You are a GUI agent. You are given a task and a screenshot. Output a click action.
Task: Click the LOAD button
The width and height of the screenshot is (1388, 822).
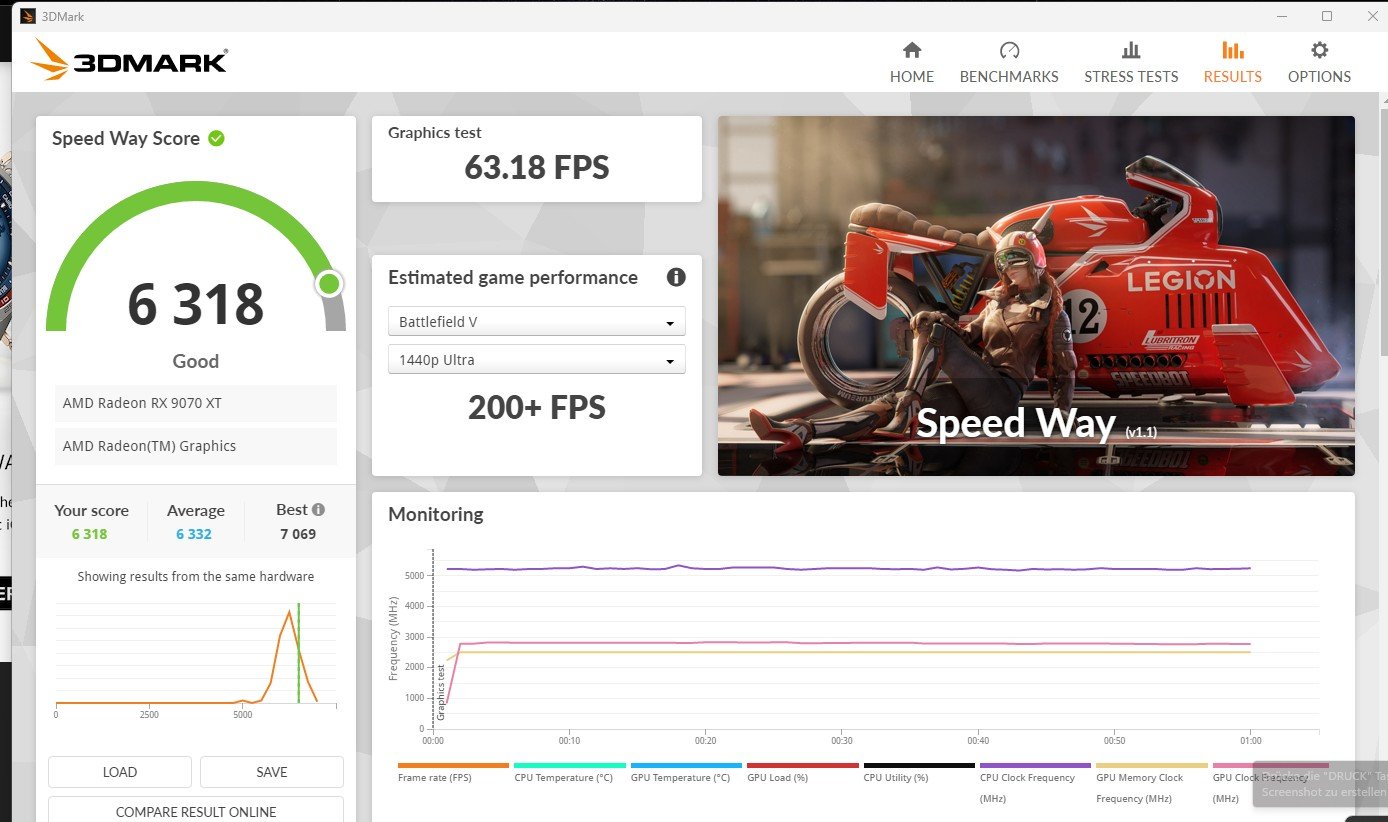(120, 772)
